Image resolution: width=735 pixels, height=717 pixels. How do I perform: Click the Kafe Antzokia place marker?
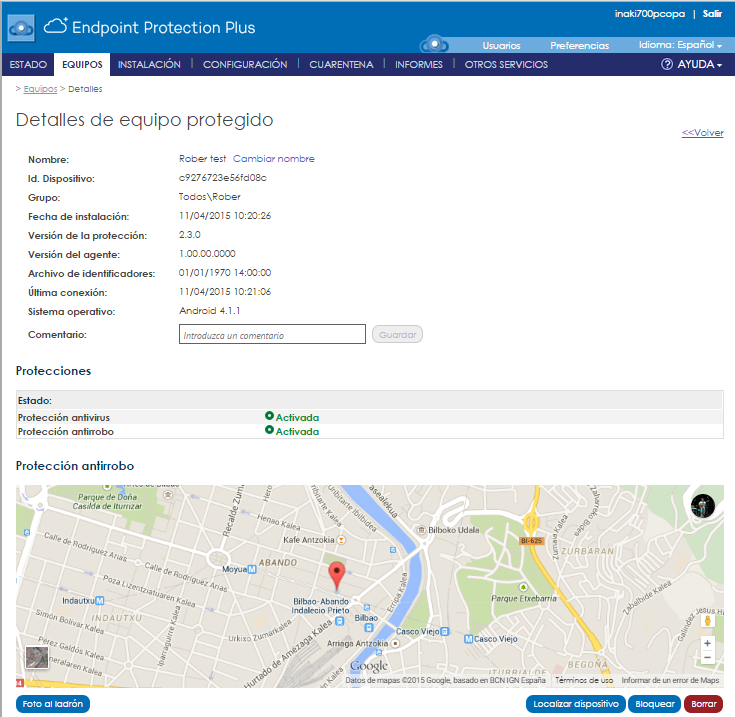click(342, 540)
